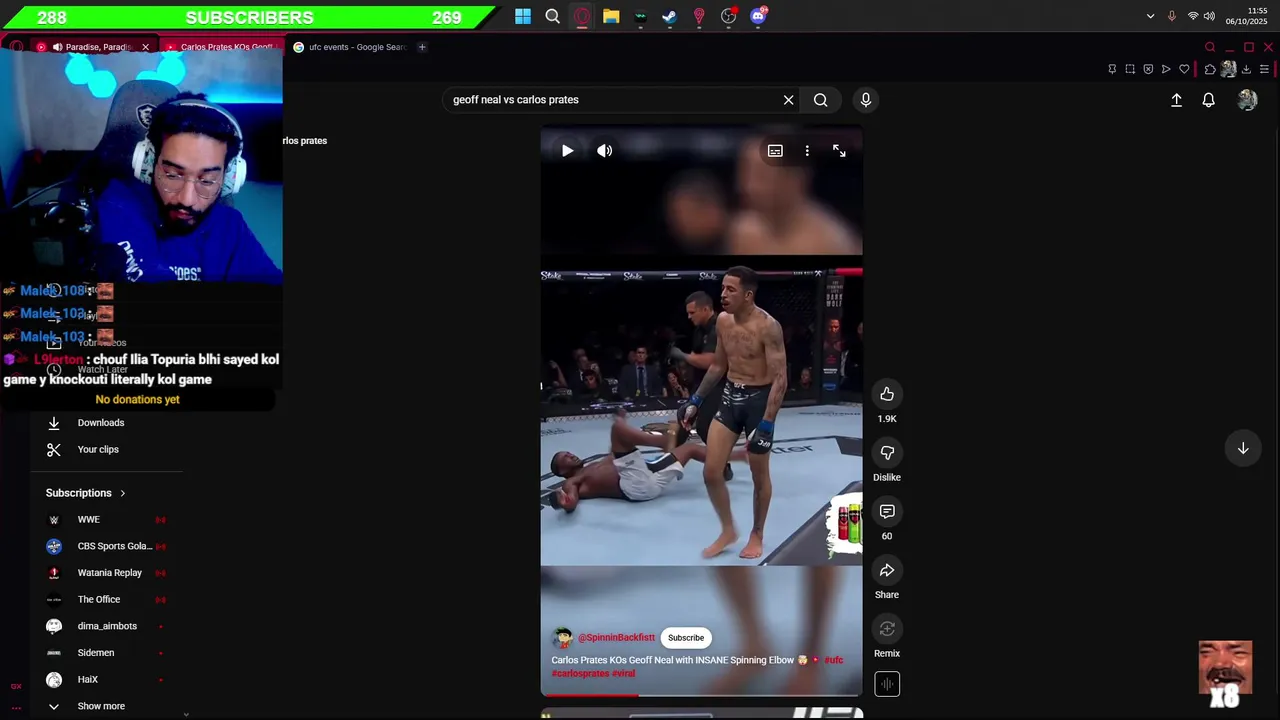
Task: Clear the YouTube search query
Action: [x=788, y=100]
